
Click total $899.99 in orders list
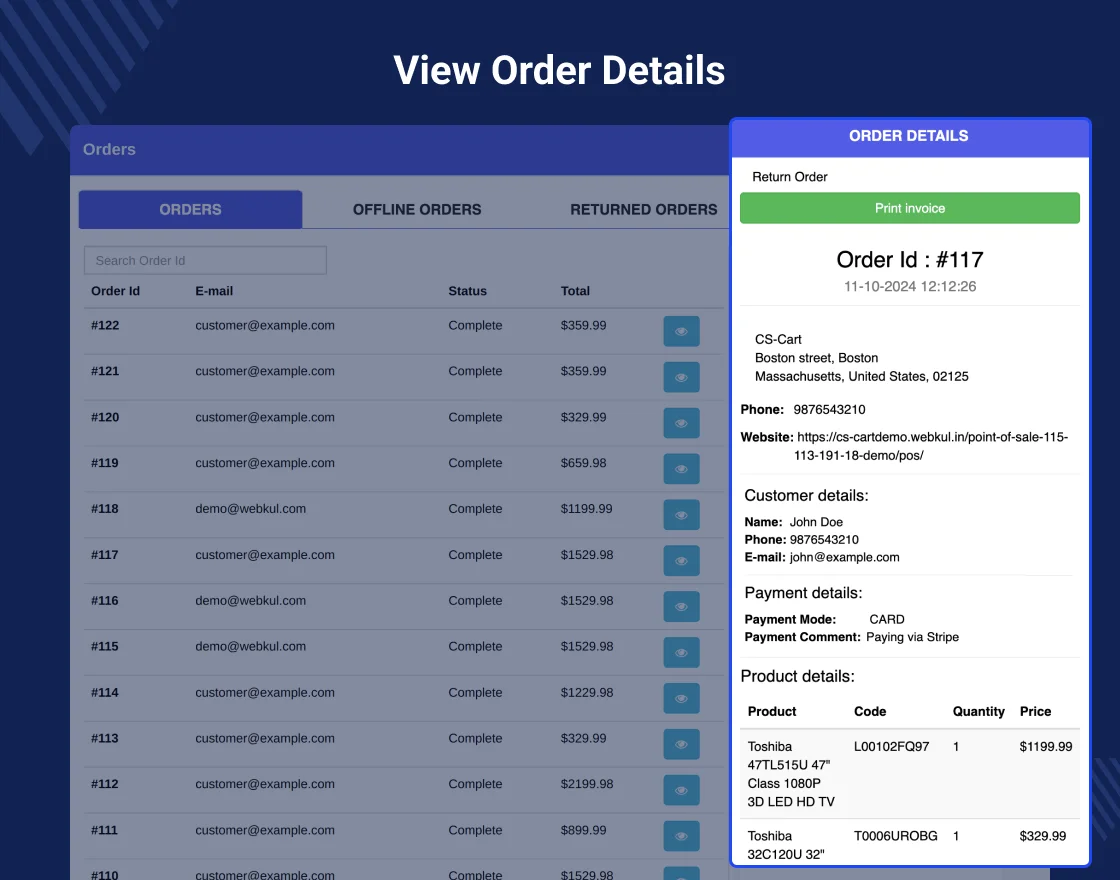tap(584, 830)
